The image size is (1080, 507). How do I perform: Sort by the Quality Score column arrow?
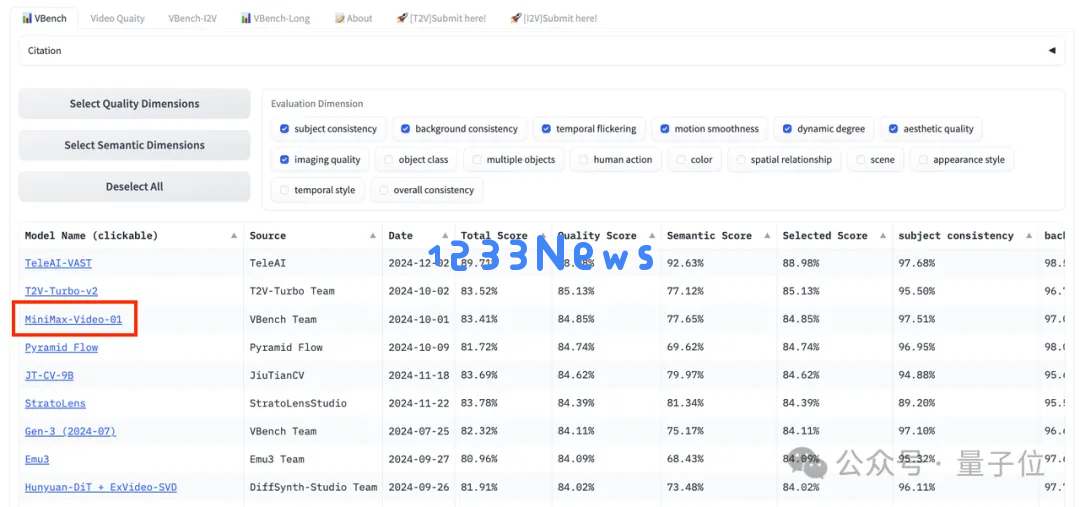(x=652, y=236)
